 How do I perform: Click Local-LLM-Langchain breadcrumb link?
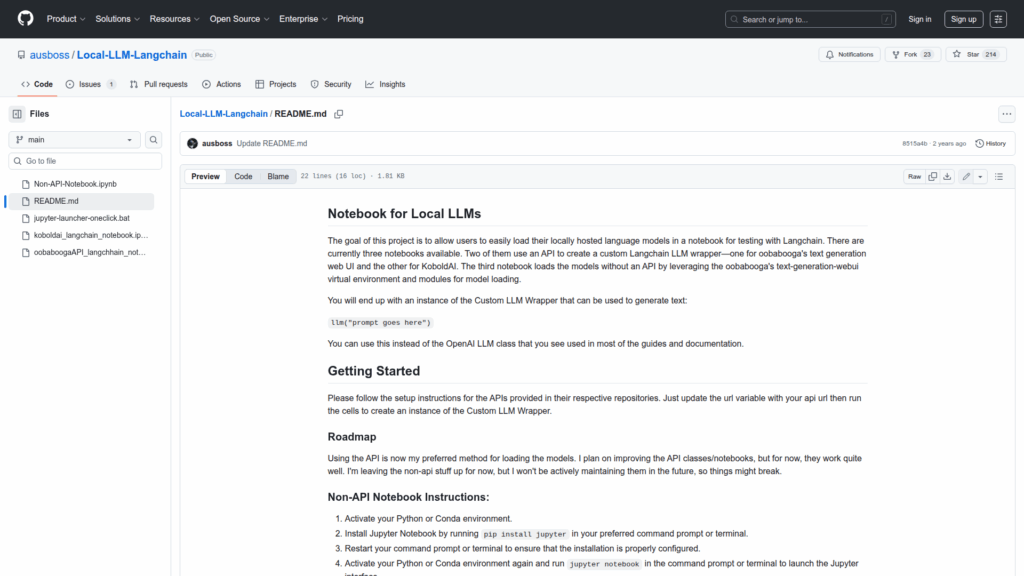click(223, 114)
